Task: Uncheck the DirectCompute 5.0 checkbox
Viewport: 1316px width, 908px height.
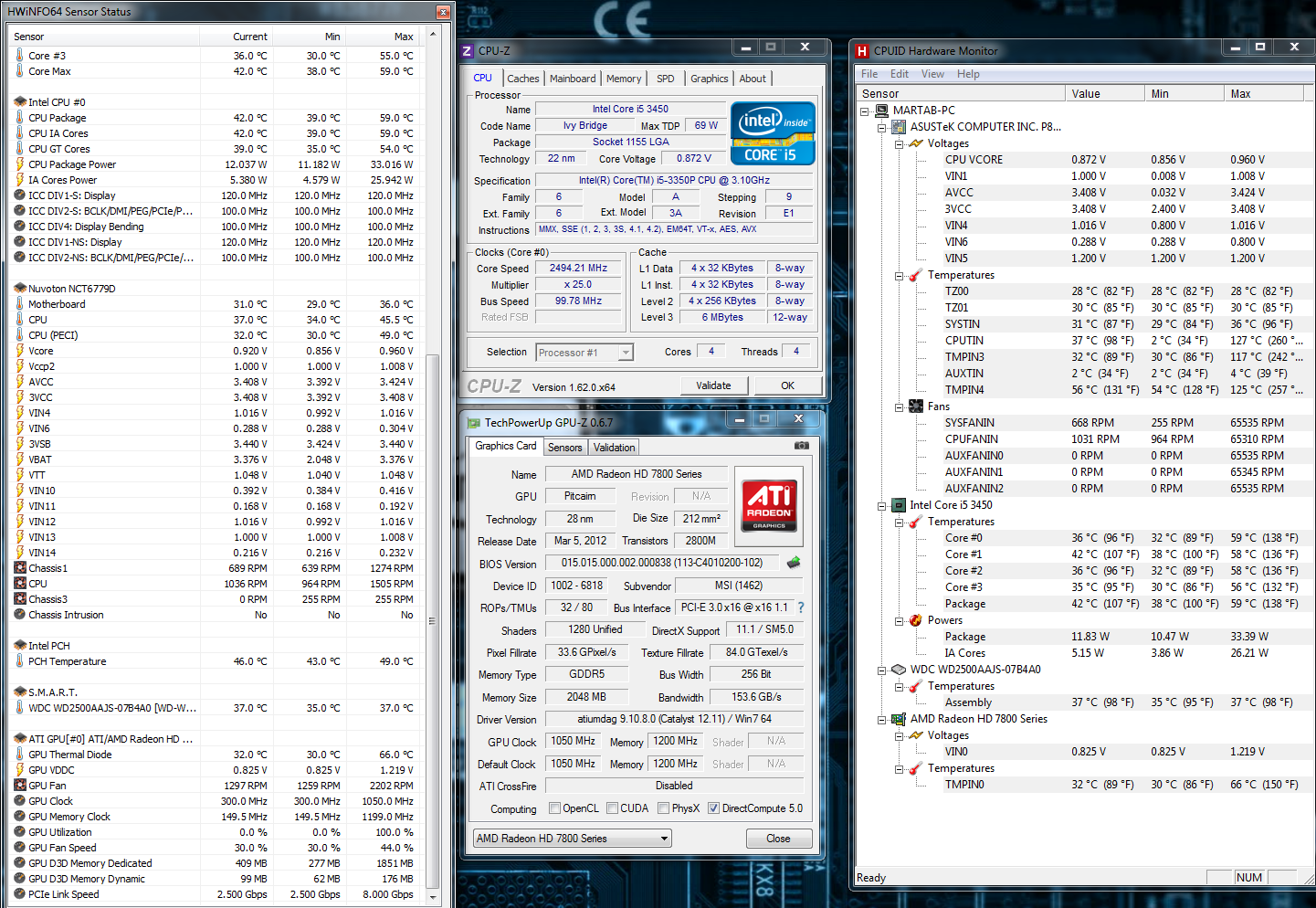Action: tap(713, 808)
